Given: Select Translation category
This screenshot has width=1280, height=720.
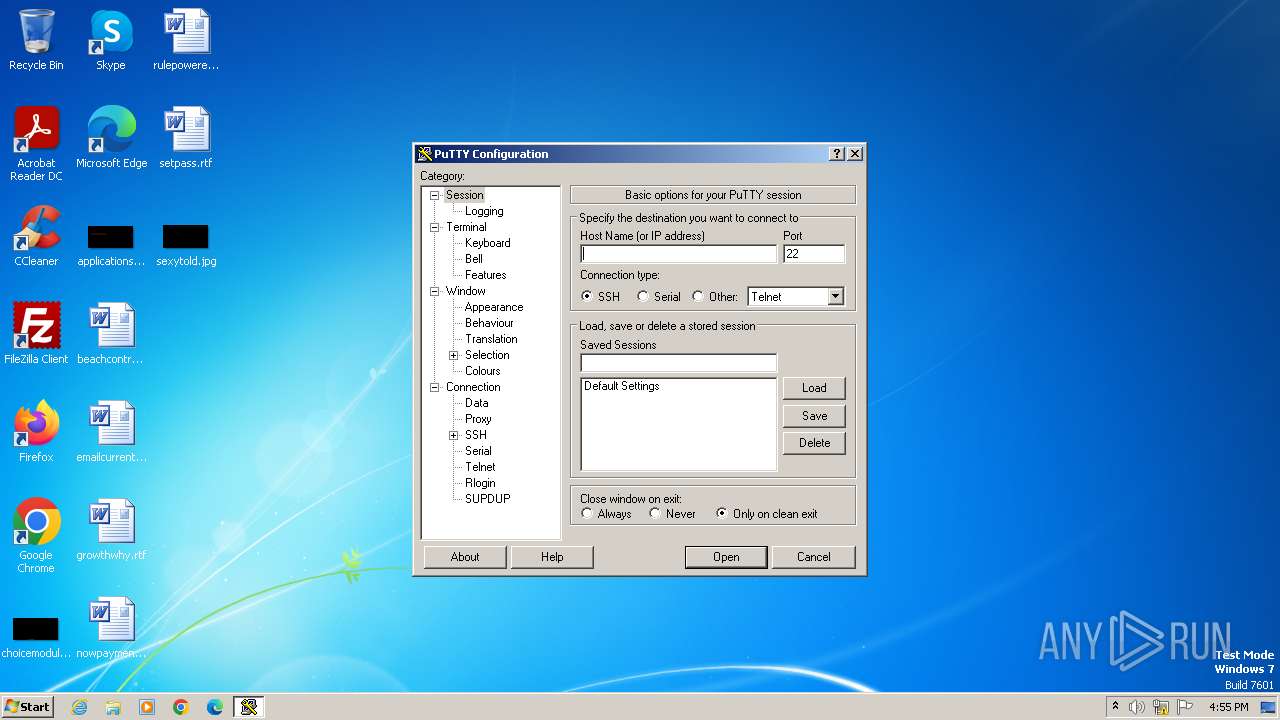Looking at the screenshot, I should [x=491, y=339].
